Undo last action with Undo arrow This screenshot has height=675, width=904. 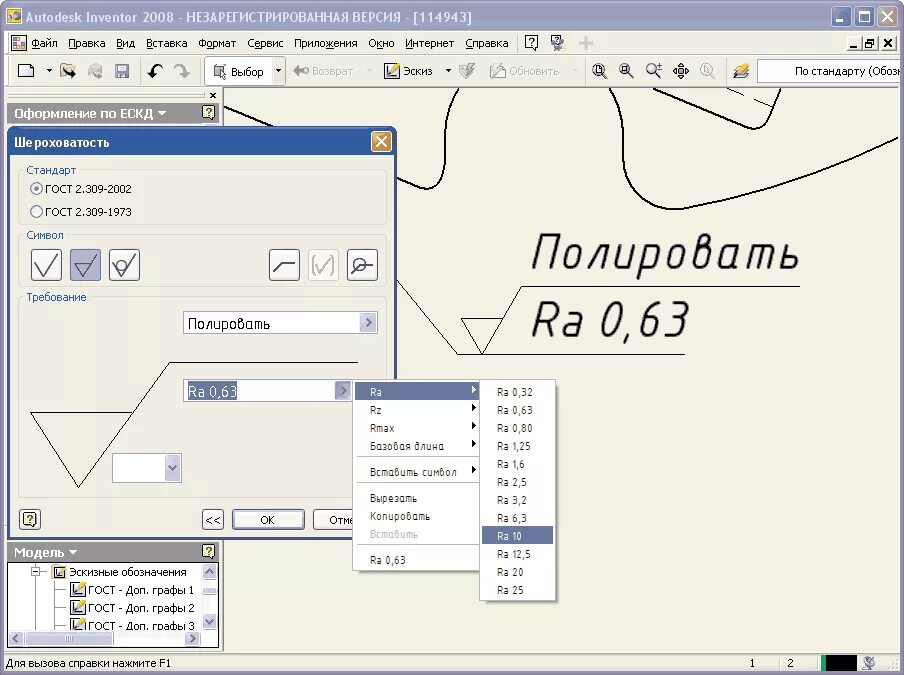155,71
